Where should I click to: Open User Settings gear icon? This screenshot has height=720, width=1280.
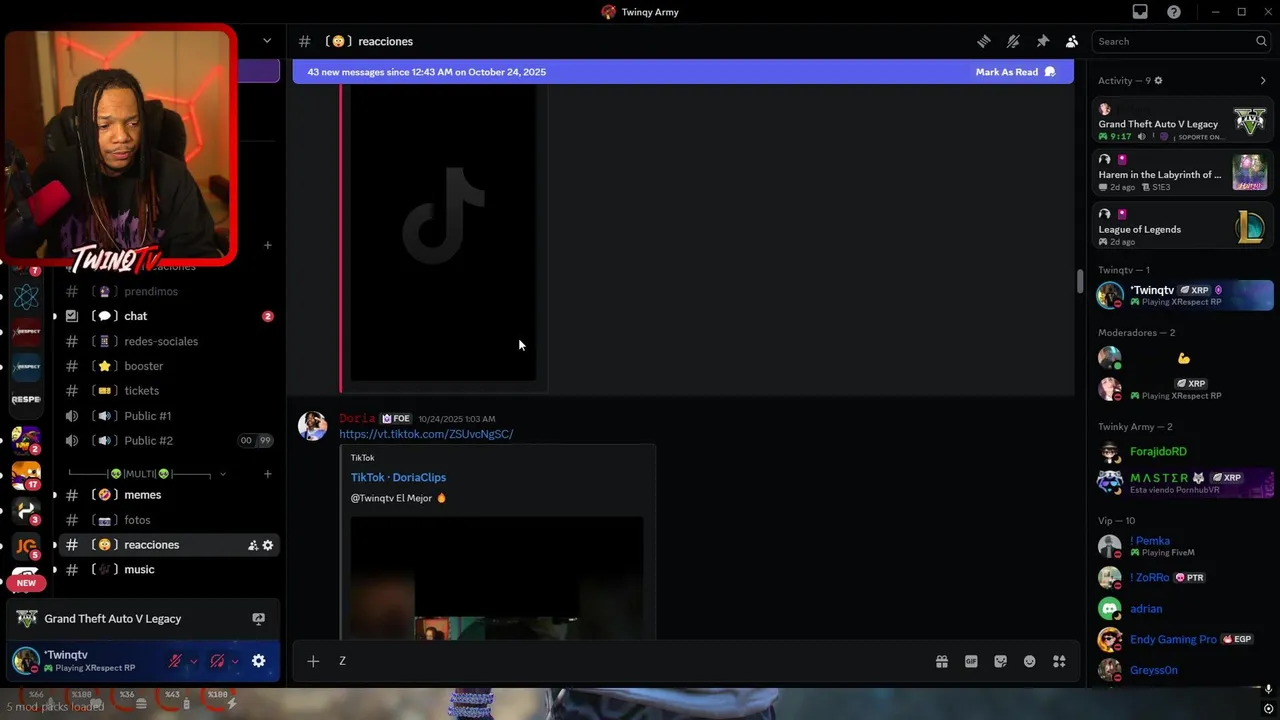point(259,661)
